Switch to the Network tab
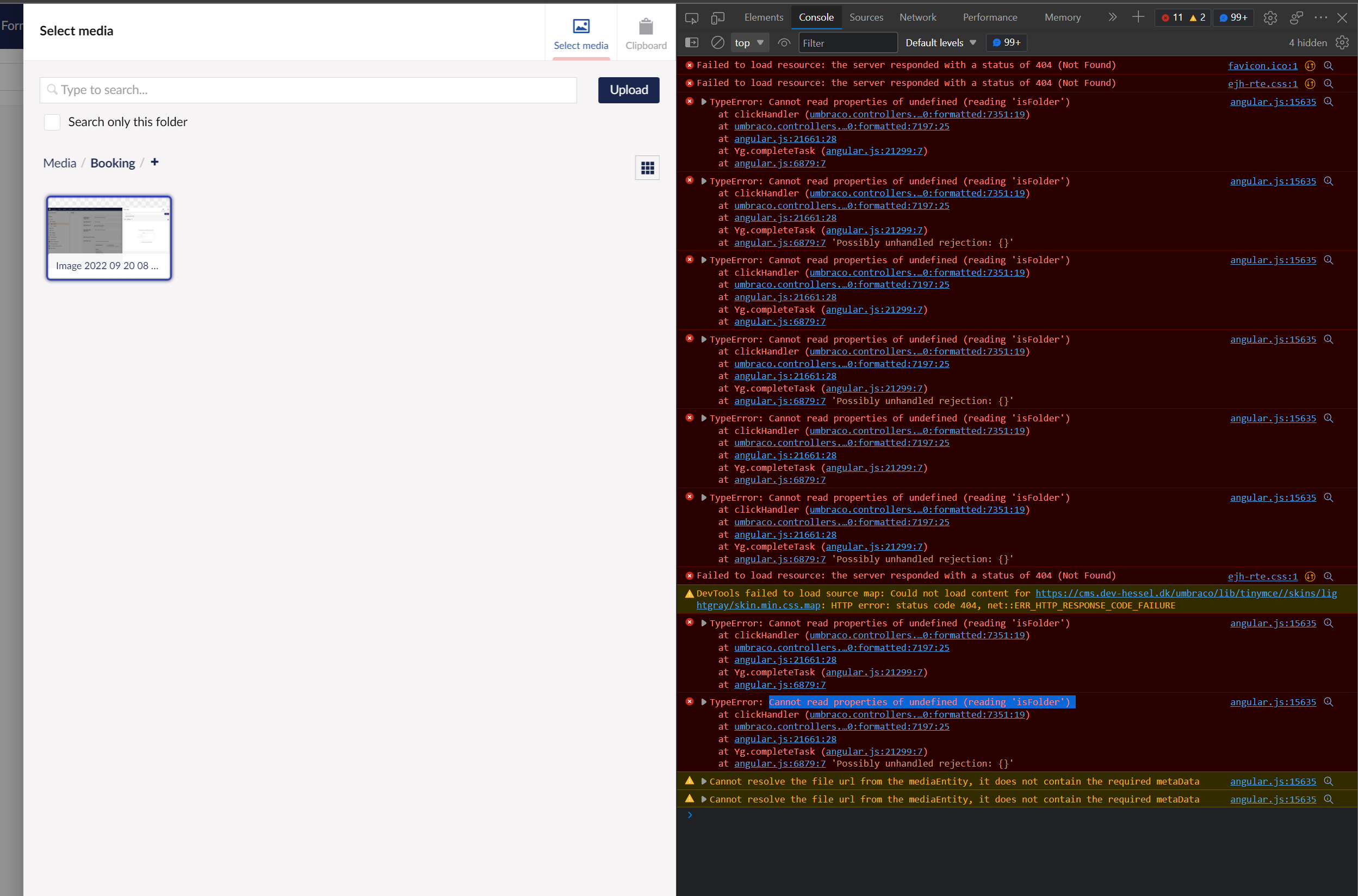The height and width of the screenshot is (896, 1358). 917,17
